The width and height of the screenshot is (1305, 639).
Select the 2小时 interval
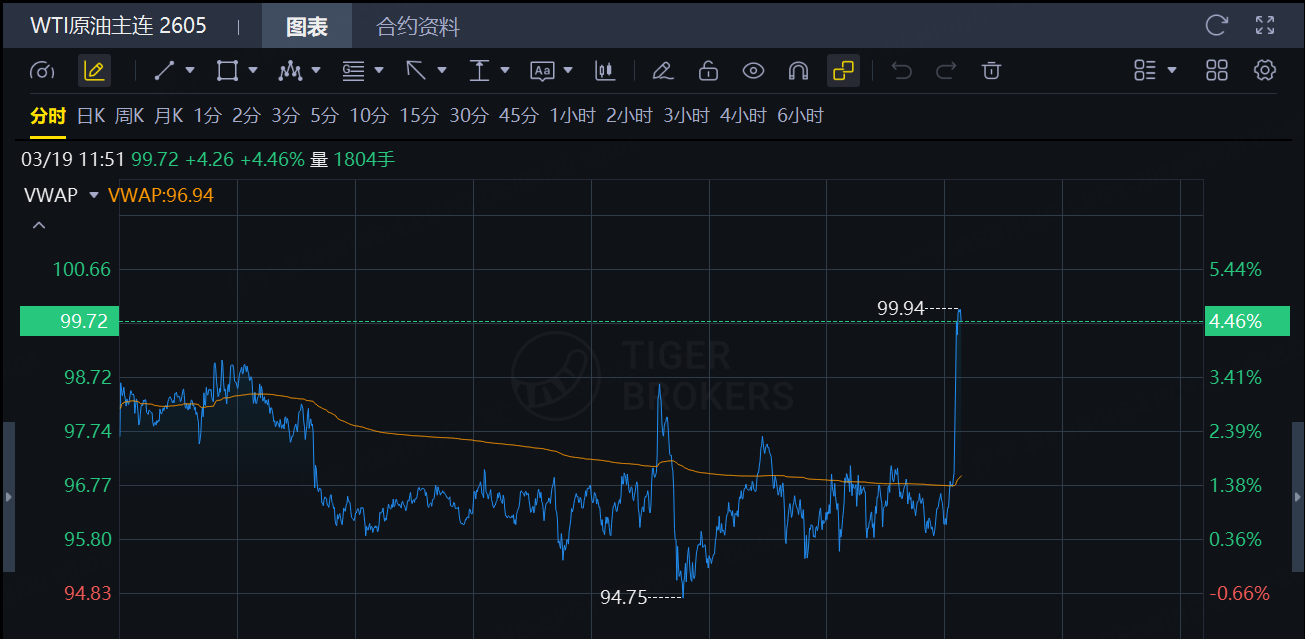pyautogui.click(x=629, y=116)
